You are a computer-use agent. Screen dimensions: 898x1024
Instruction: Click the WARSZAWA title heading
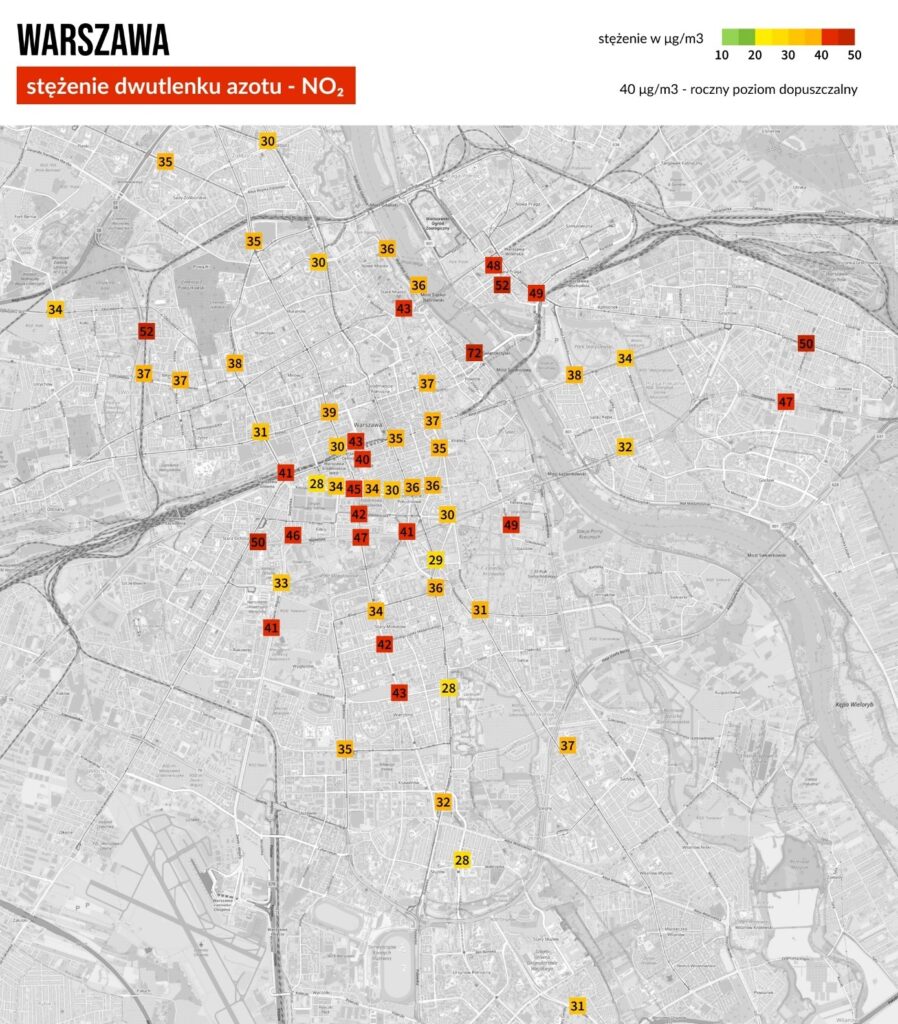tap(93, 40)
